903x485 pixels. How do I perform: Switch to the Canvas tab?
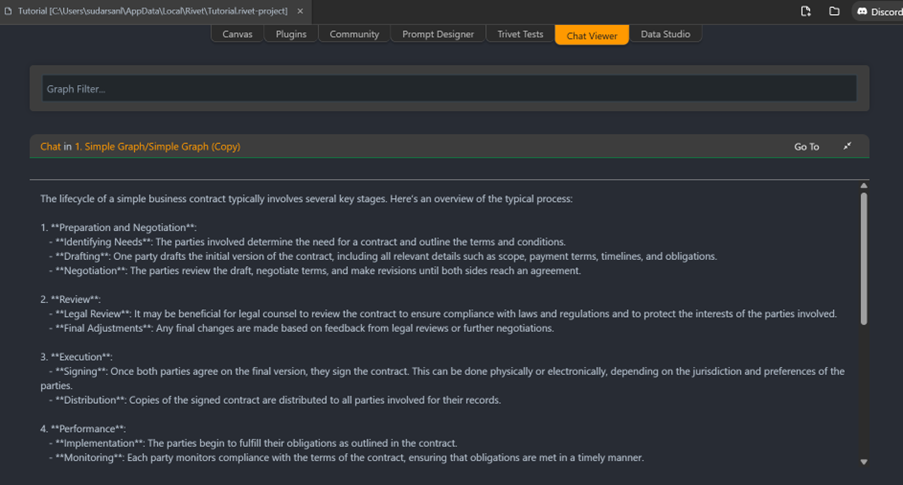coord(237,34)
